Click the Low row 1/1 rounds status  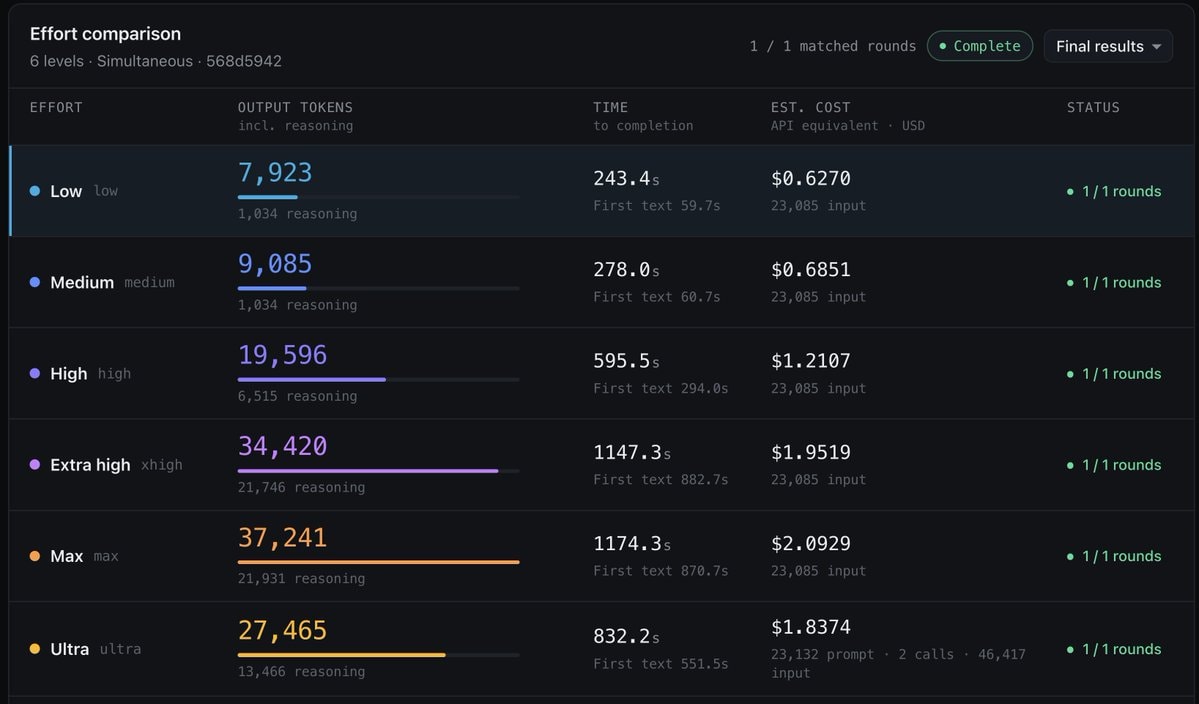[x=1114, y=191]
